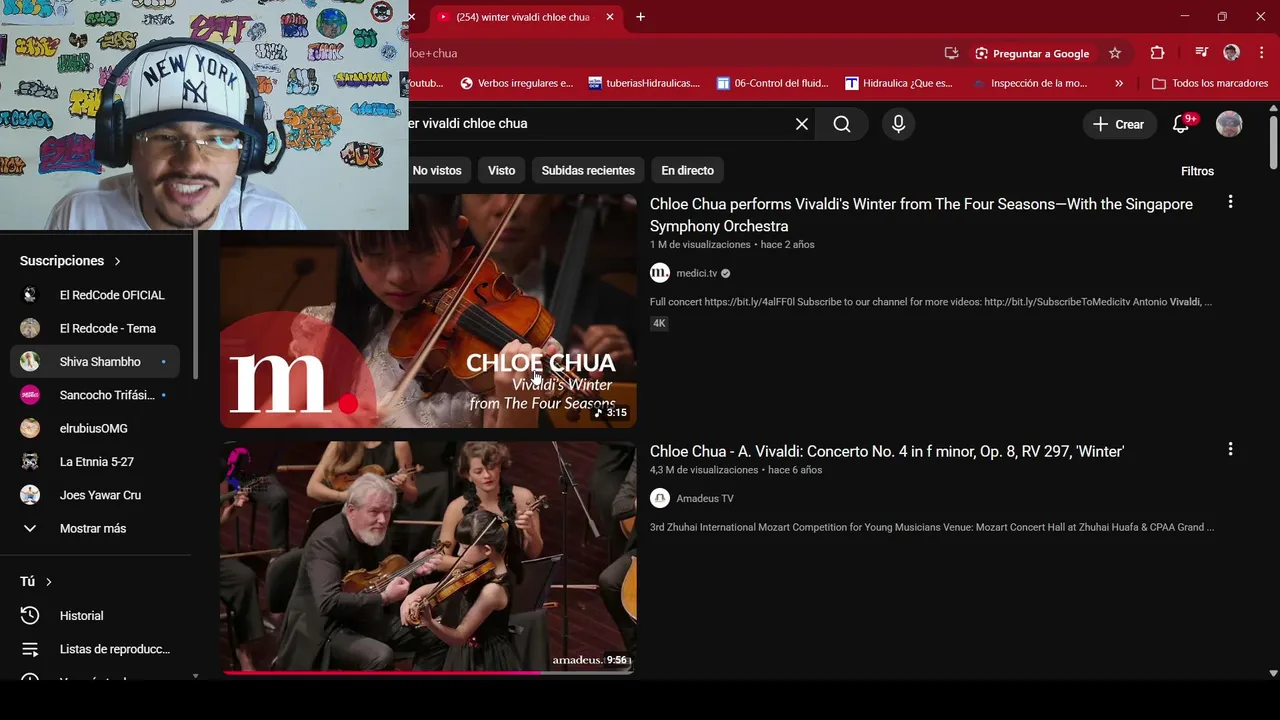Click the Listas de reproducción list icon
The image size is (1280, 720).
[30, 649]
